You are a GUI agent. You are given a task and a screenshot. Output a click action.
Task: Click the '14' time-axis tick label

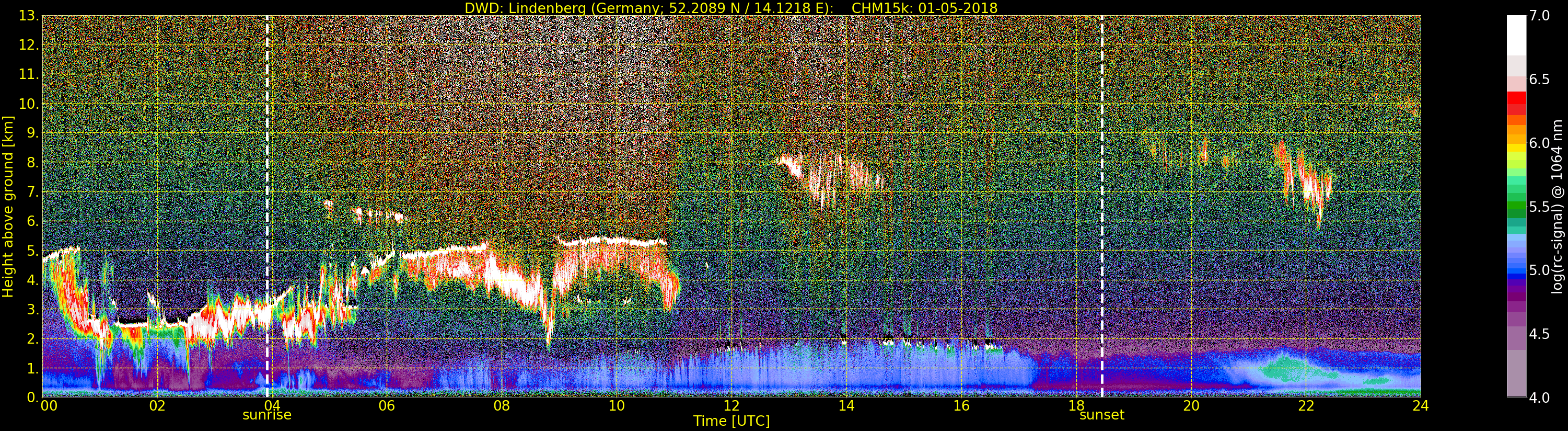[x=846, y=406]
